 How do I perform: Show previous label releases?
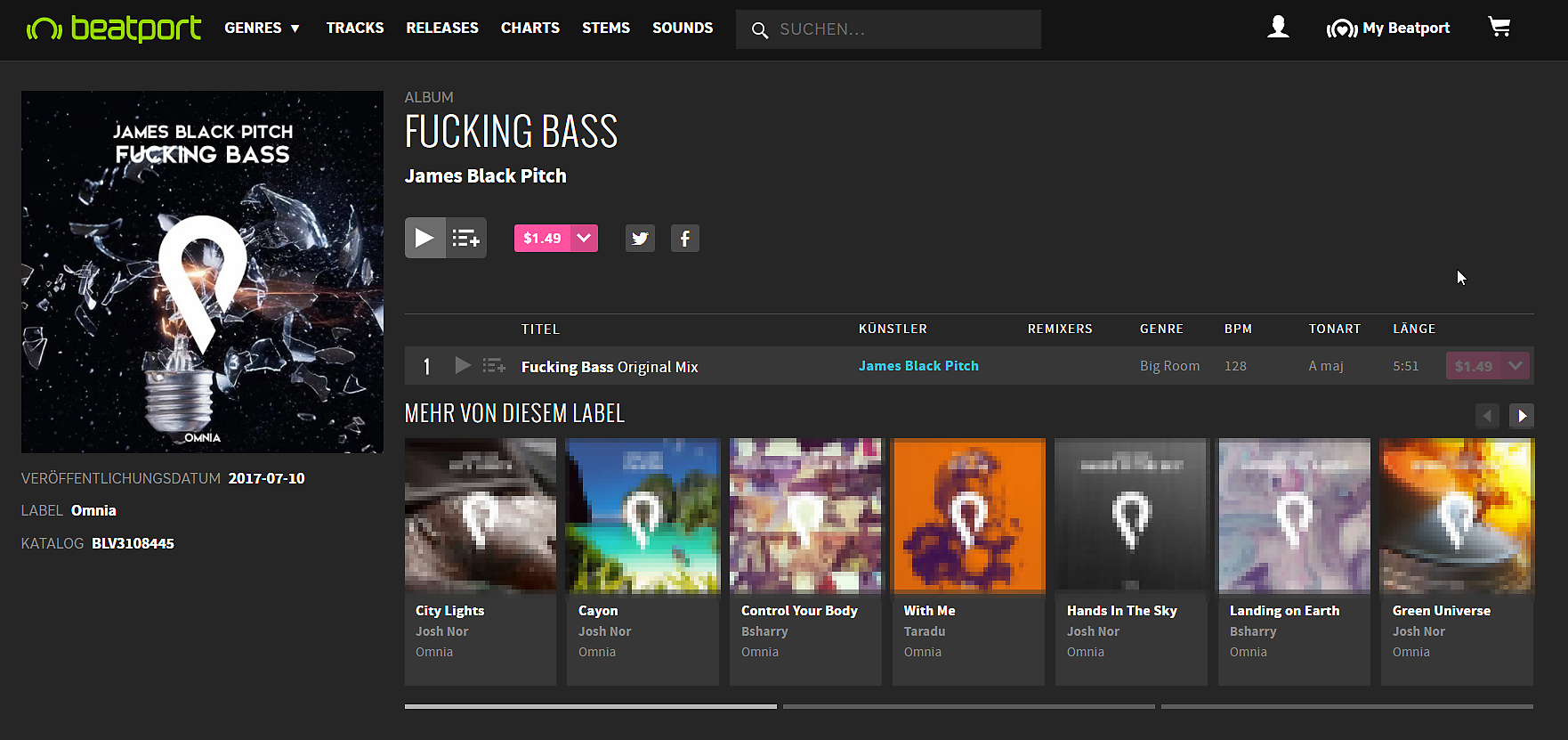pos(1487,416)
